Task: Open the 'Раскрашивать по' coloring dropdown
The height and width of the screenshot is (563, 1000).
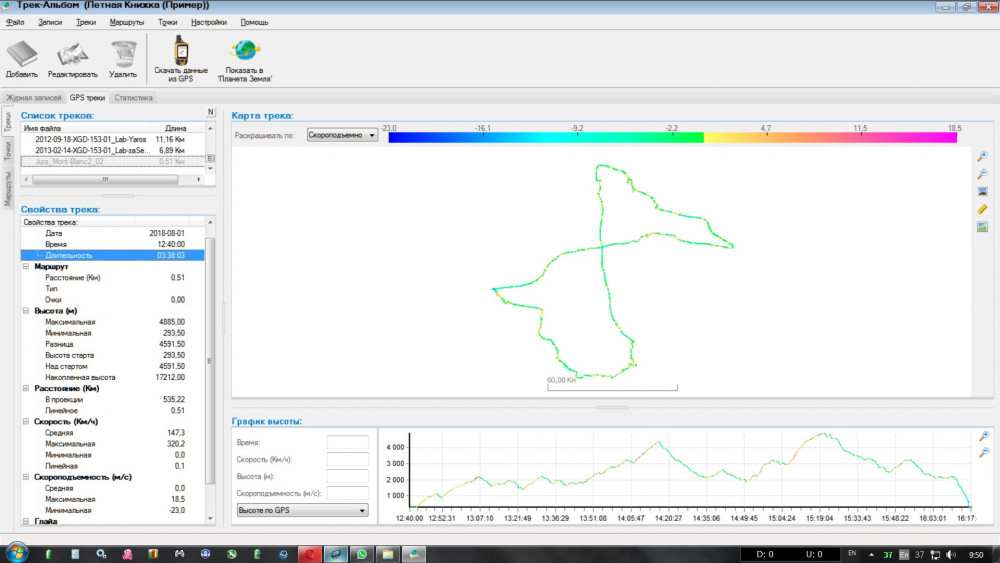Action: click(x=341, y=134)
